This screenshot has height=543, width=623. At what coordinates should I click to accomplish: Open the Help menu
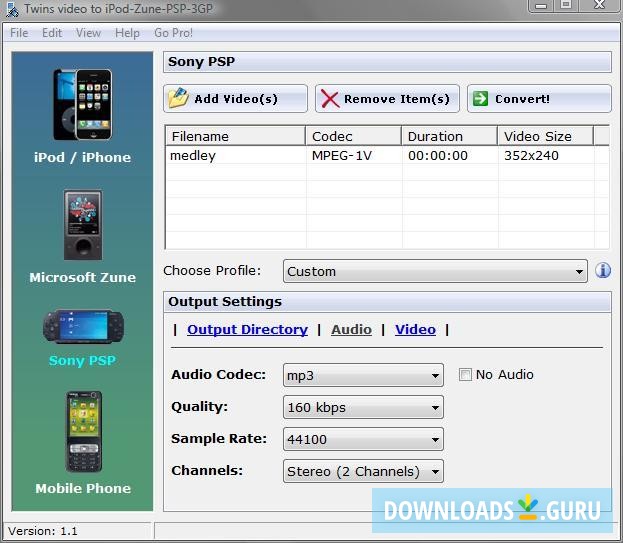pos(127,33)
